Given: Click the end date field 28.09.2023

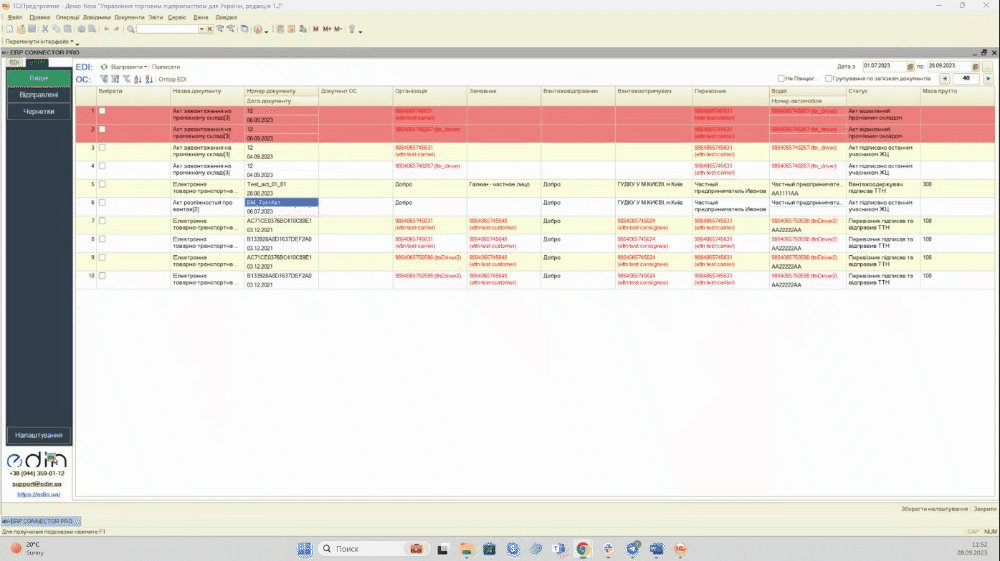Looking at the screenshot, I should tap(948, 66).
